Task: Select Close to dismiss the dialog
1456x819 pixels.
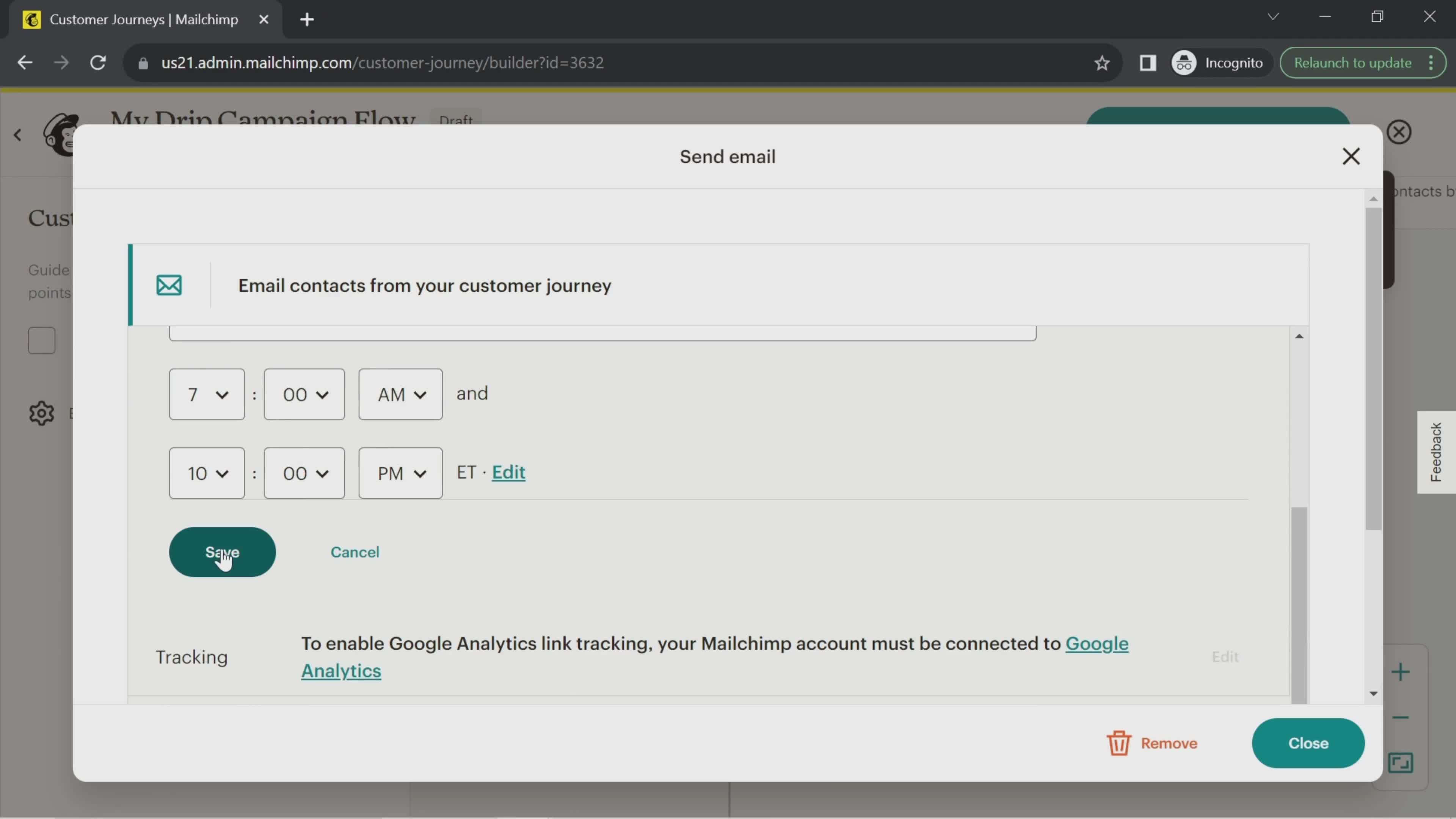Action: click(x=1308, y=743)
